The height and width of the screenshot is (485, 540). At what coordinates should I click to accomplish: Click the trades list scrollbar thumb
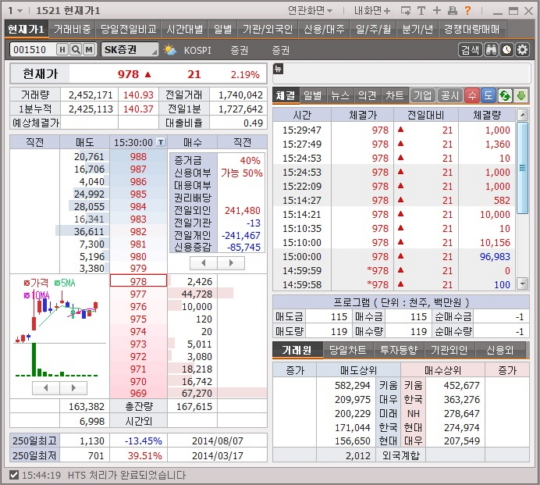[x=523, y=168]
